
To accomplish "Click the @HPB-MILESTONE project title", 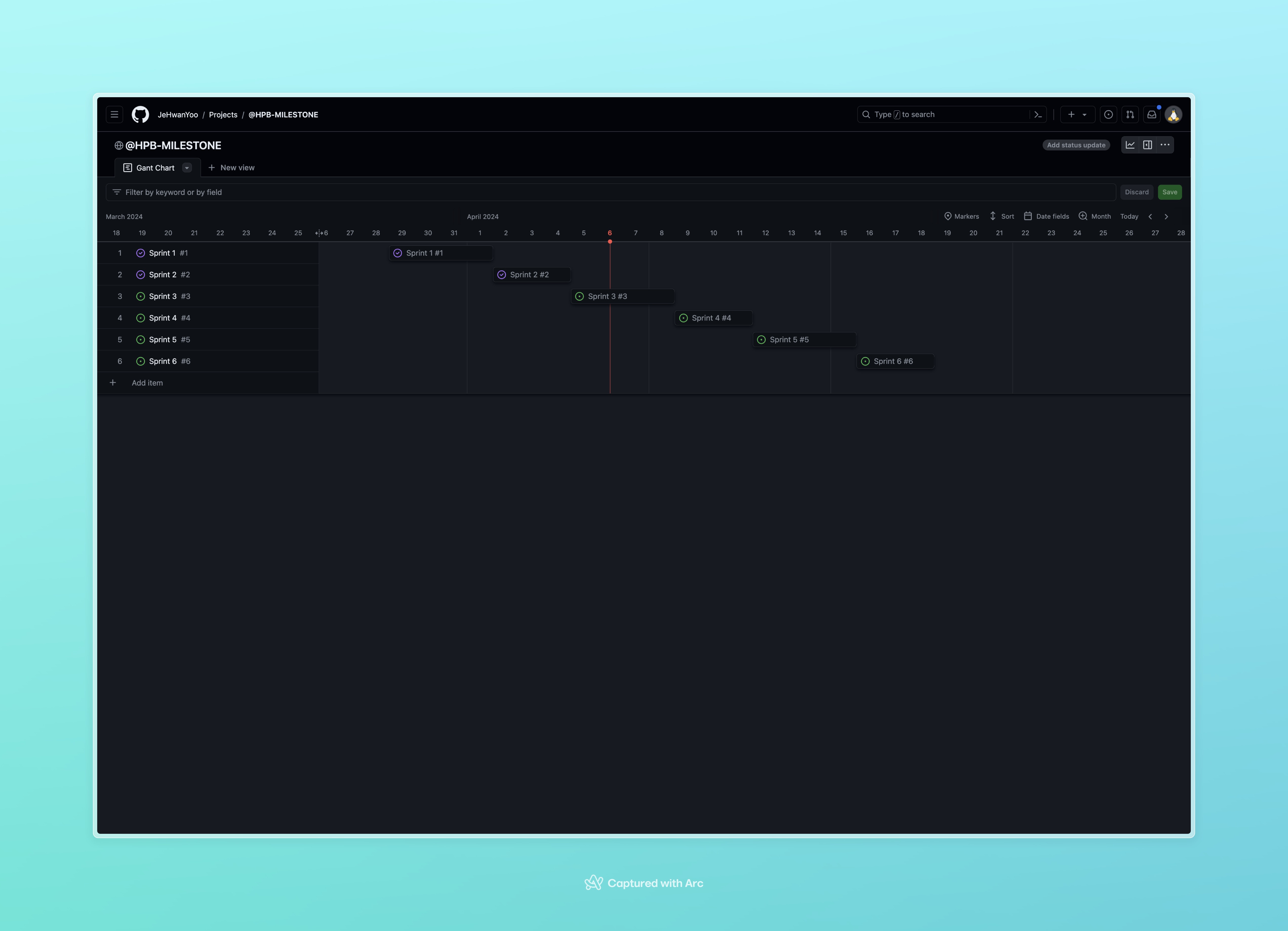I will tap(173, 145).
